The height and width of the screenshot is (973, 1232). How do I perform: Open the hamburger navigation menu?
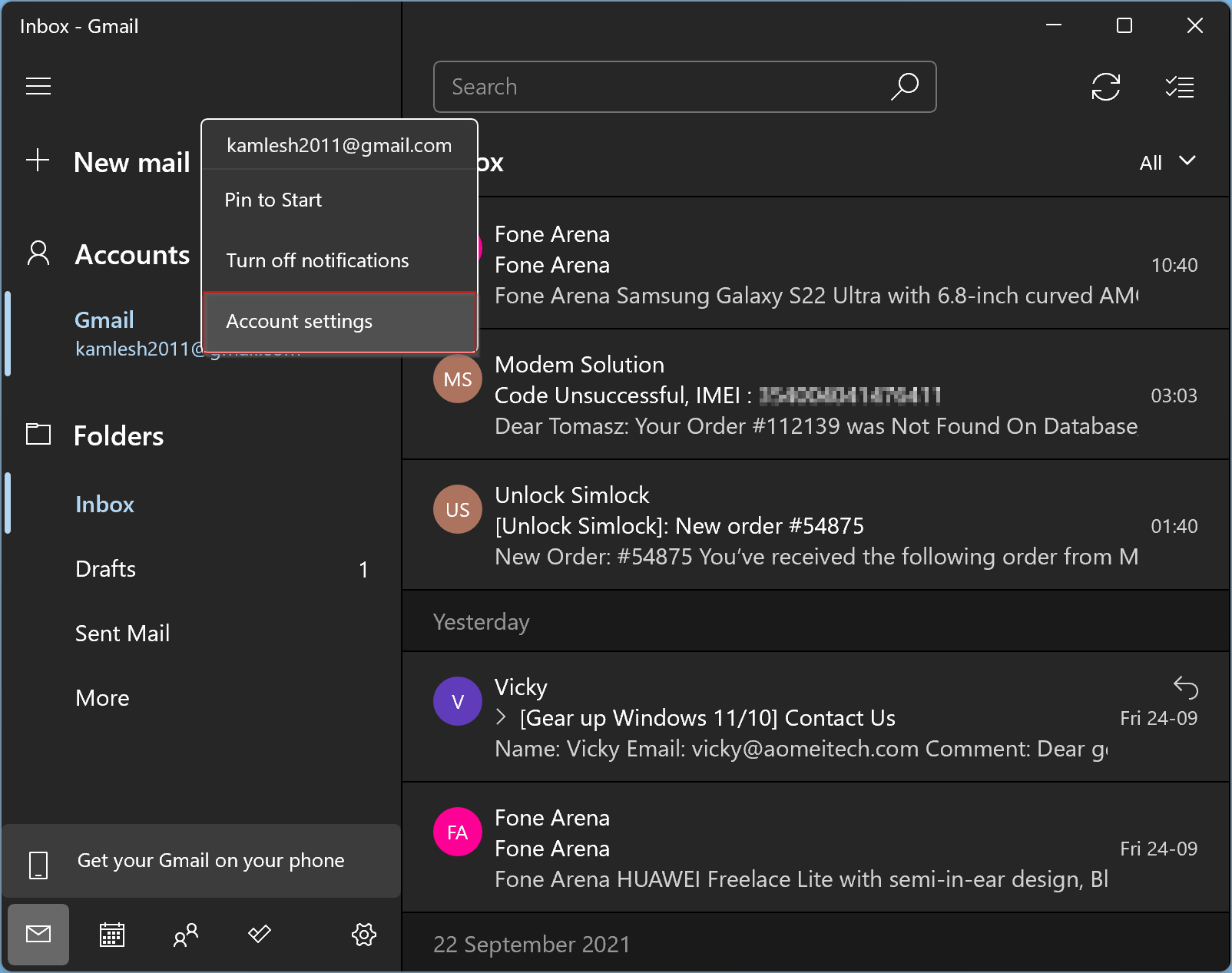point(38,86)
